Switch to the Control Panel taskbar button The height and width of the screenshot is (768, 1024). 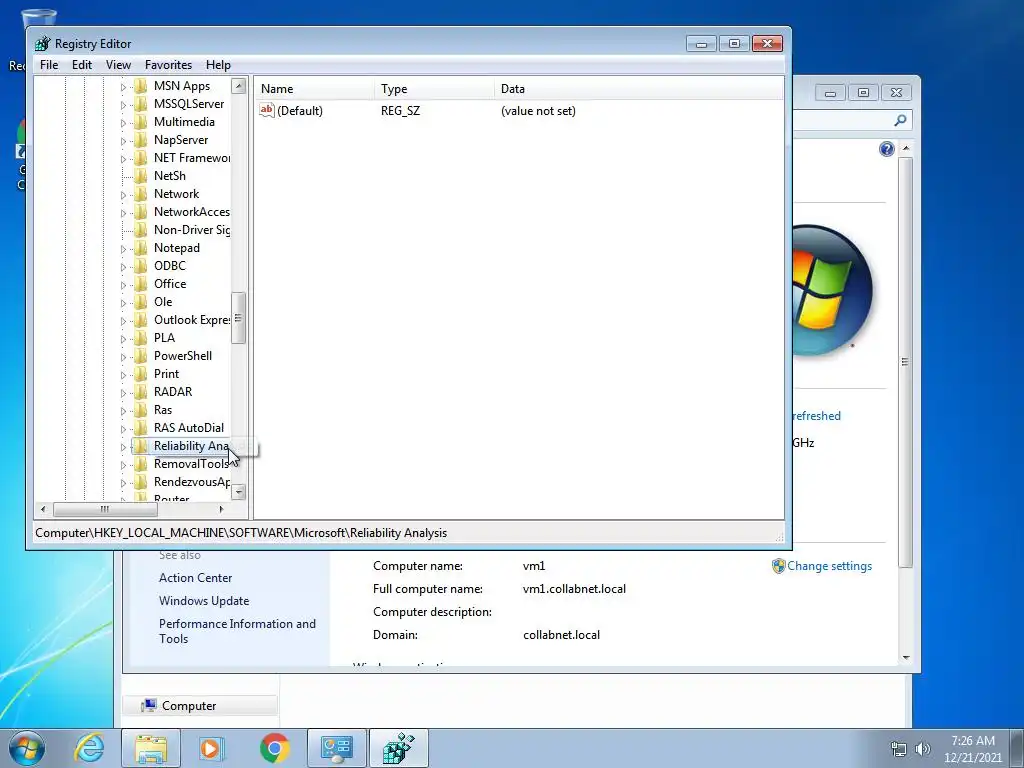click(x=336, y=748)
